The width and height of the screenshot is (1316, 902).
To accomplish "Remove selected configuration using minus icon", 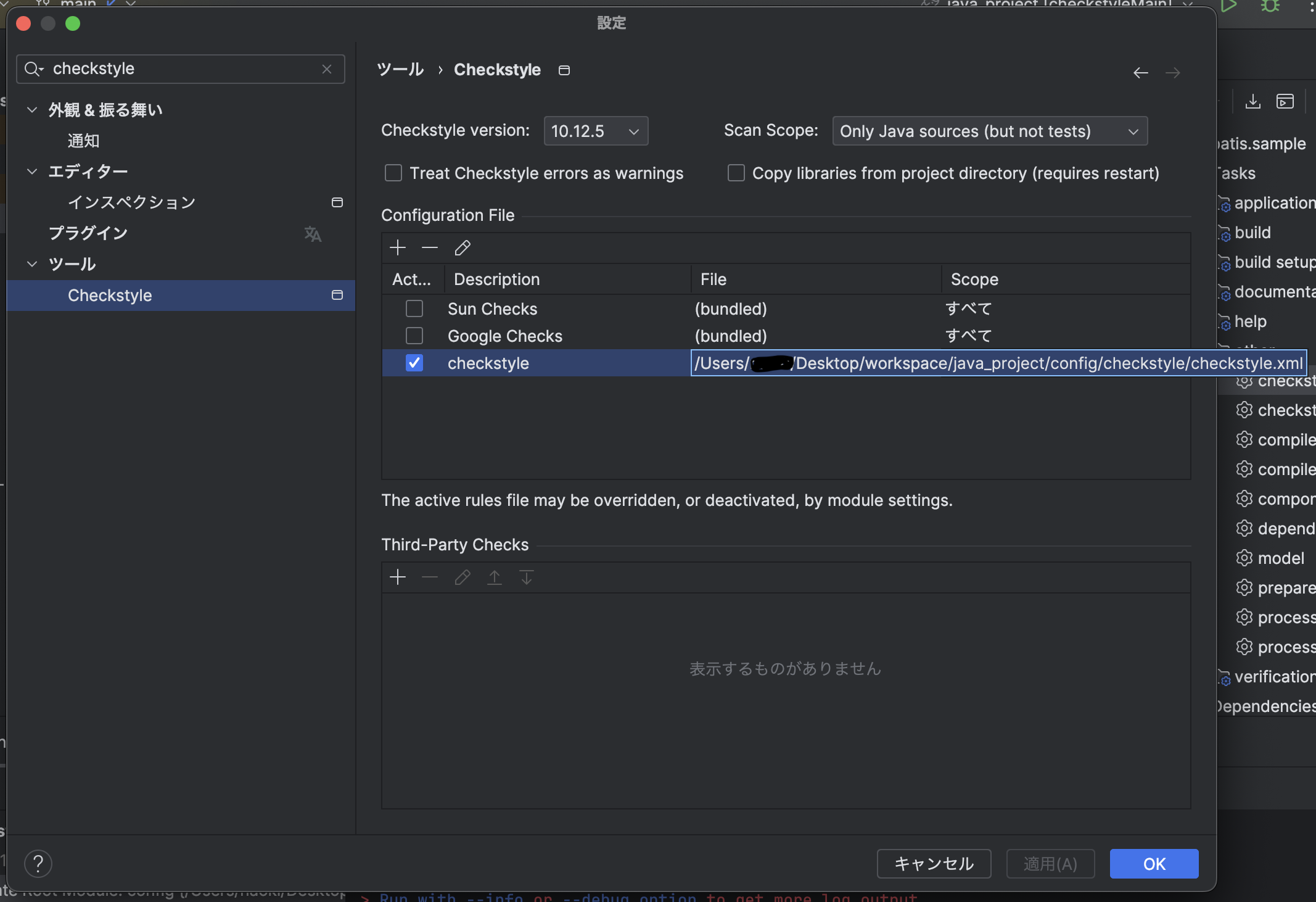I will [x=430, y=247].
